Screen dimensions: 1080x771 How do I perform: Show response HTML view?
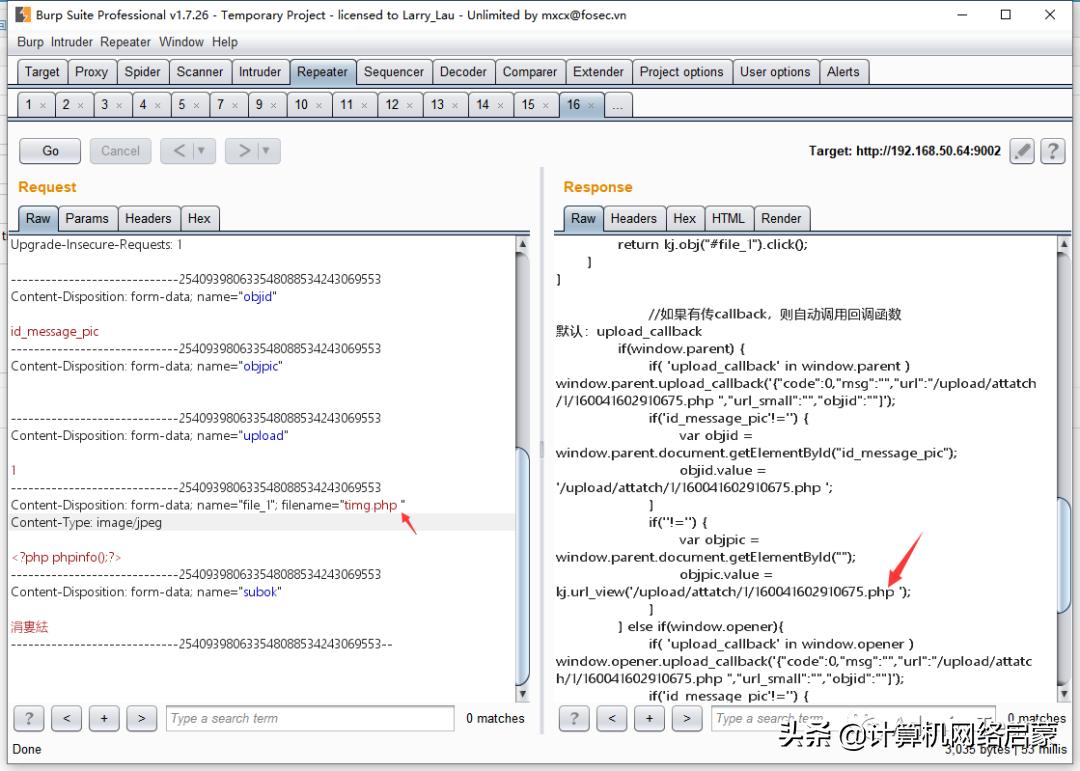point(728,218)
